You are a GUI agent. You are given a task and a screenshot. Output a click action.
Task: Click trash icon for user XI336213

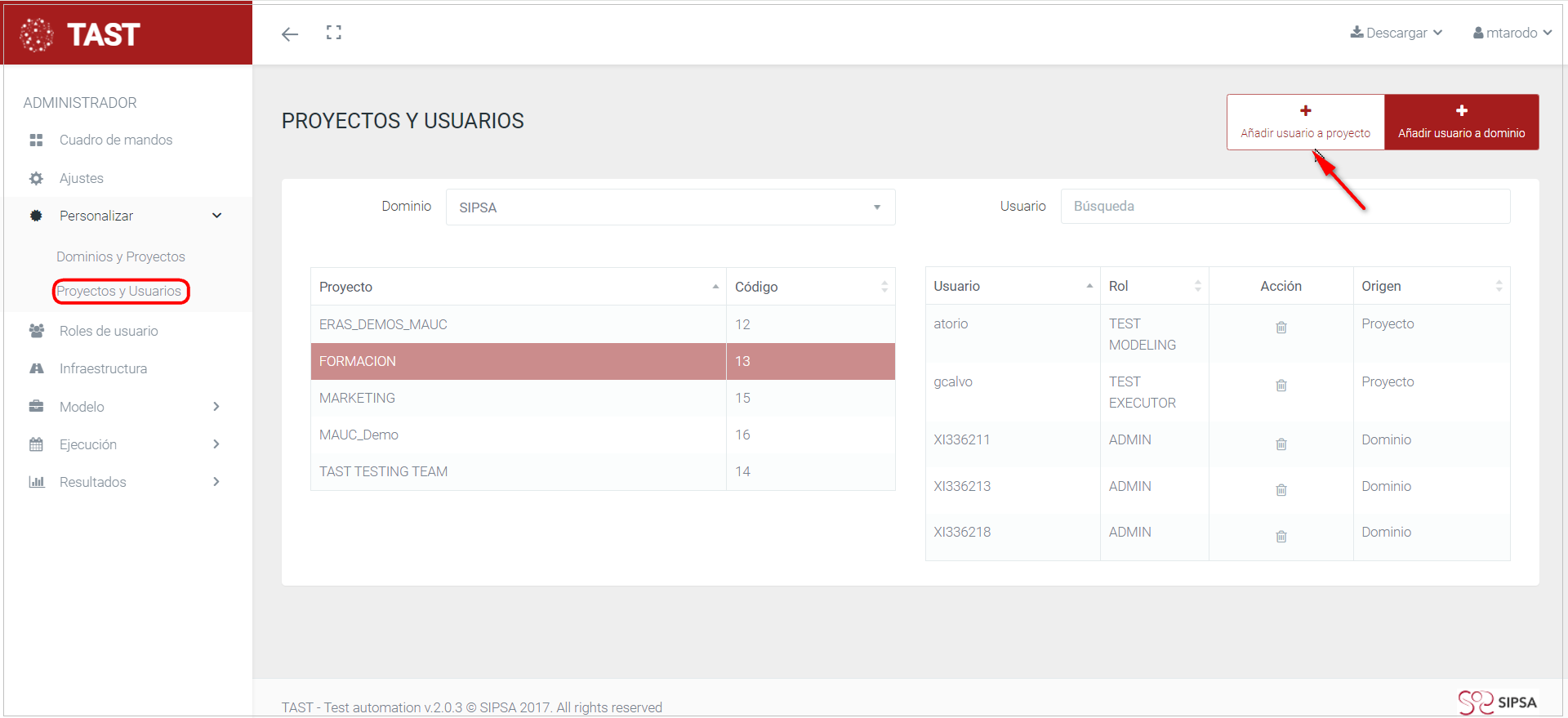1281,490
